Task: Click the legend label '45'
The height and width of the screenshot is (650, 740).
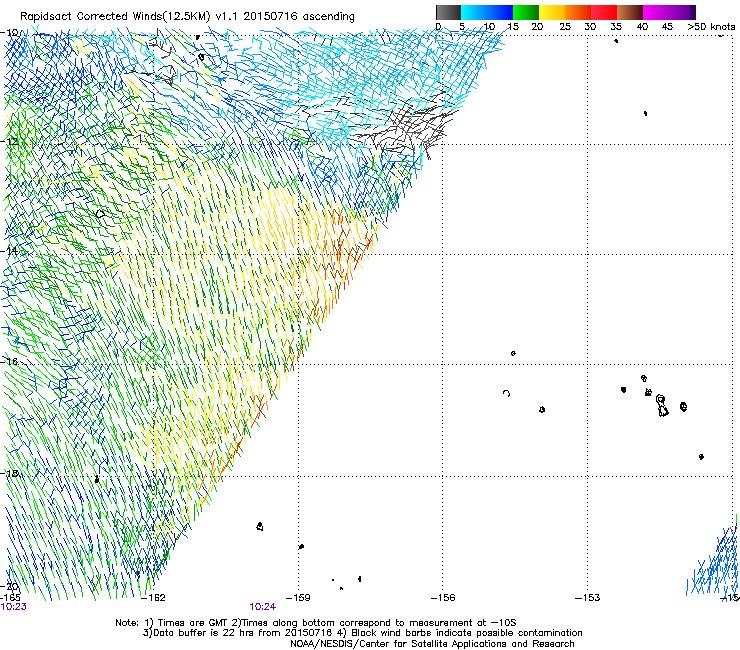Action: (667, 27)
